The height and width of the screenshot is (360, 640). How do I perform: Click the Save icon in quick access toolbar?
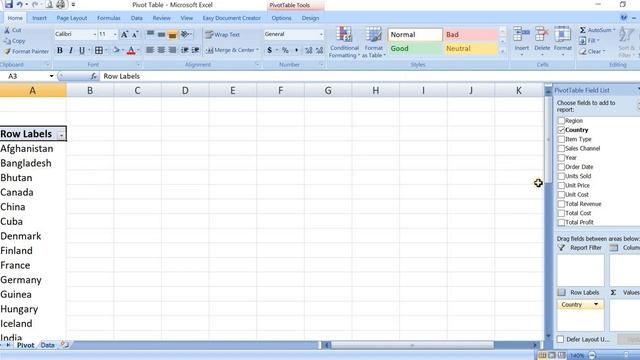(x=9, y=4)
